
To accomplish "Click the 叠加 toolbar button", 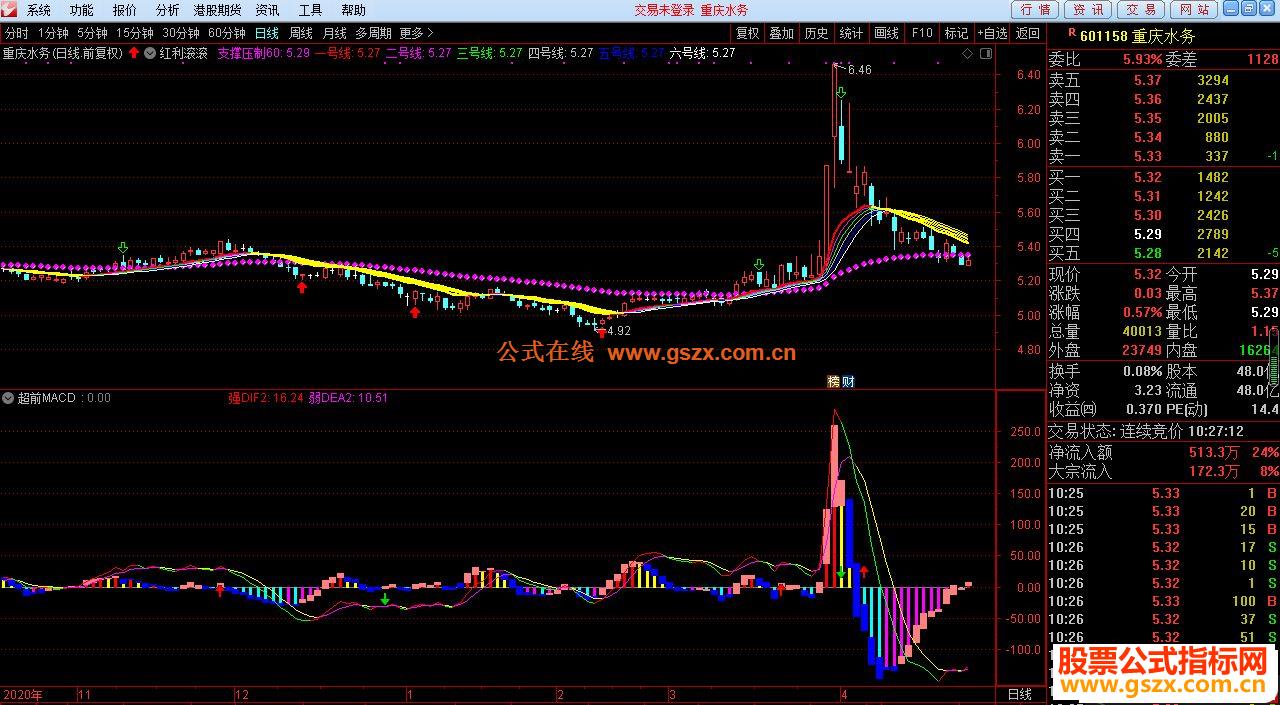I will (782, 32).
